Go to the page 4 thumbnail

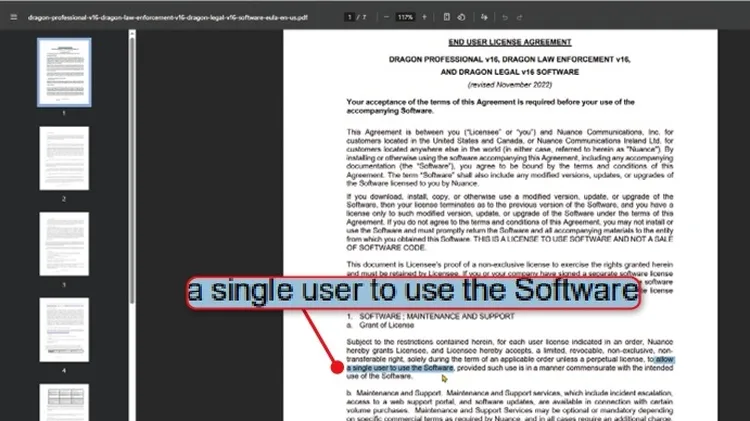pos(64,329)
